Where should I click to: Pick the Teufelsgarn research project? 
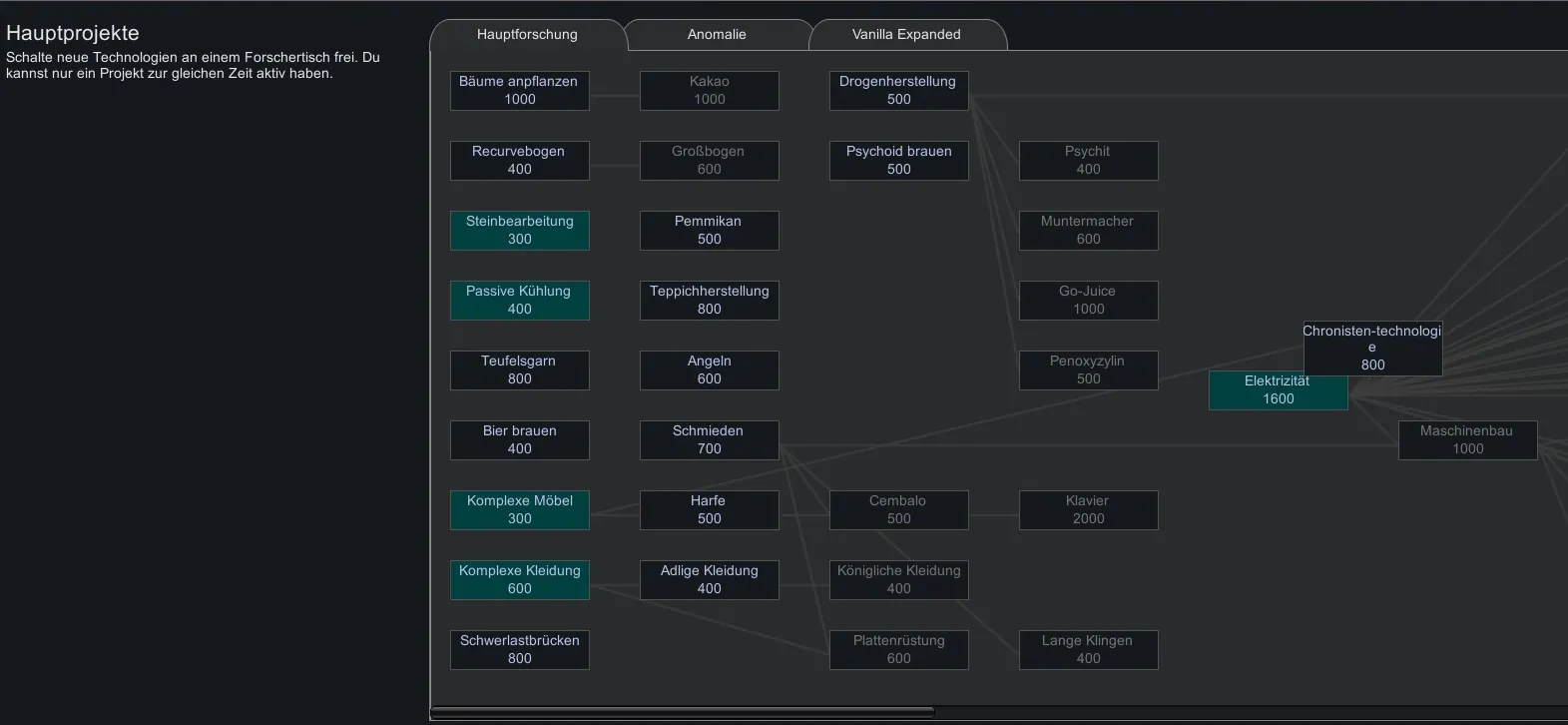pyautogui.click(x=519, y=369)
